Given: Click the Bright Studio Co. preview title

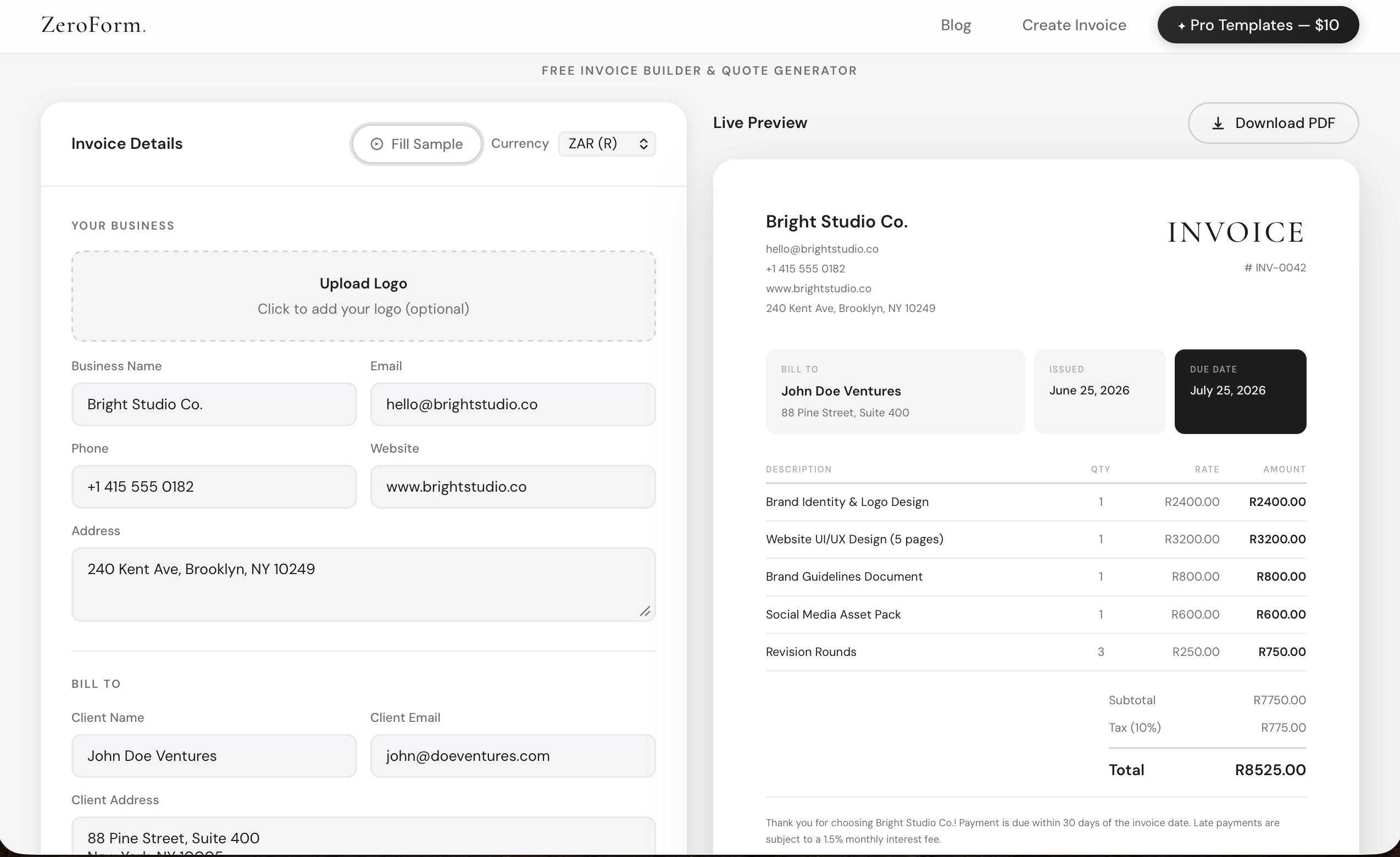Looking at the screenshot, I should coord(836,221).
